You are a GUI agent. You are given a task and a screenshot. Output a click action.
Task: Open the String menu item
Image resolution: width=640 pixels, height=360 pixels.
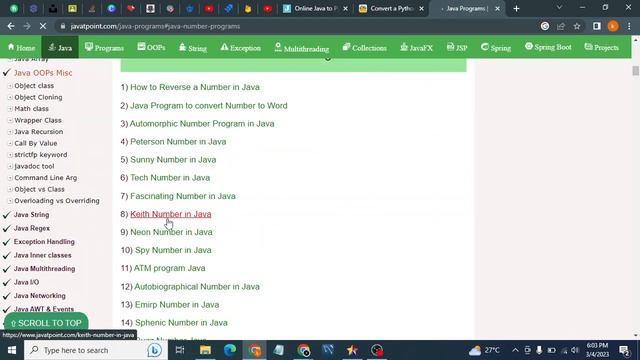click(193, 47)
